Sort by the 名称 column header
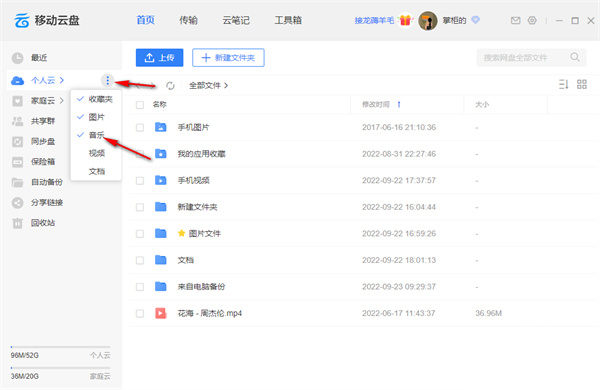 (160, 104)
